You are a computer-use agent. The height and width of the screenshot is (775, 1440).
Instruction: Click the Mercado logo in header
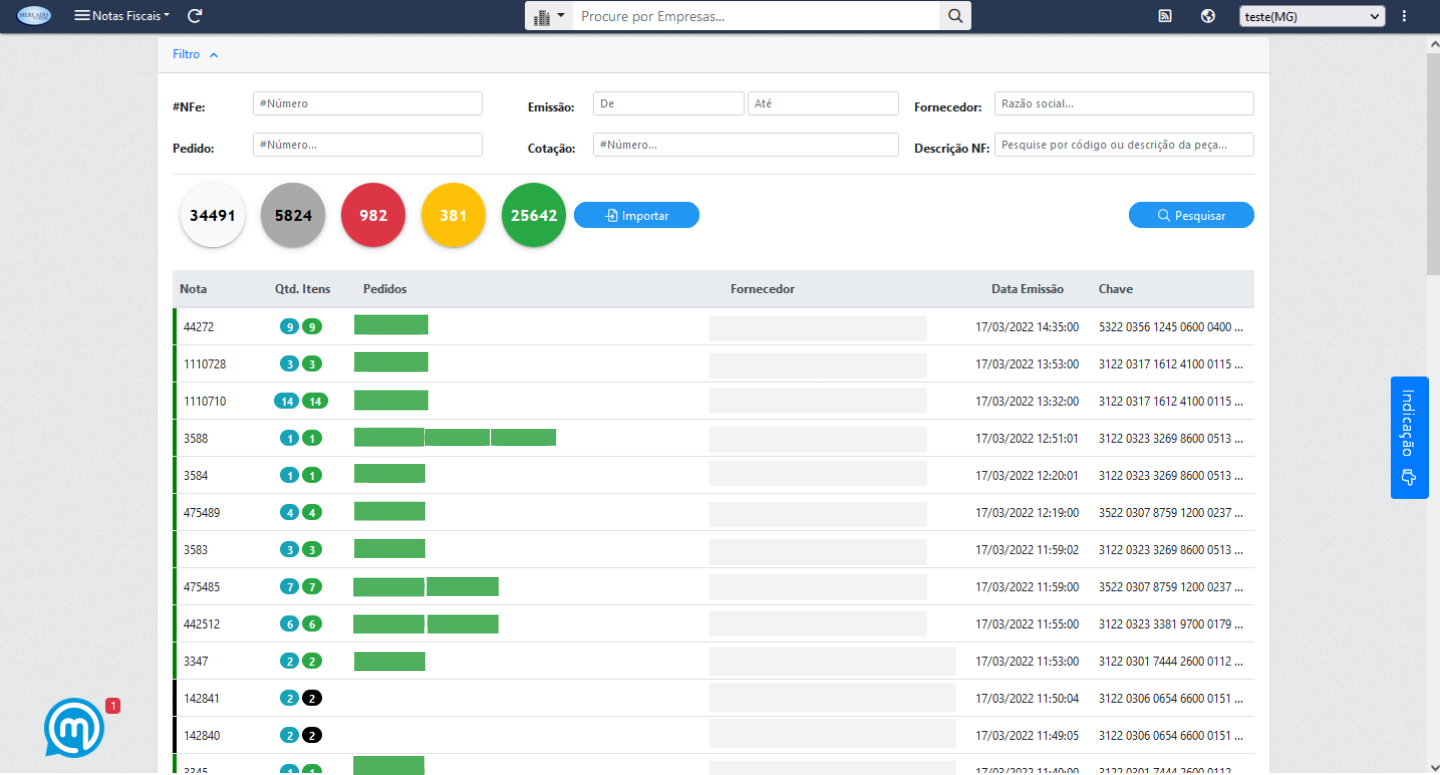click(34, 16)
